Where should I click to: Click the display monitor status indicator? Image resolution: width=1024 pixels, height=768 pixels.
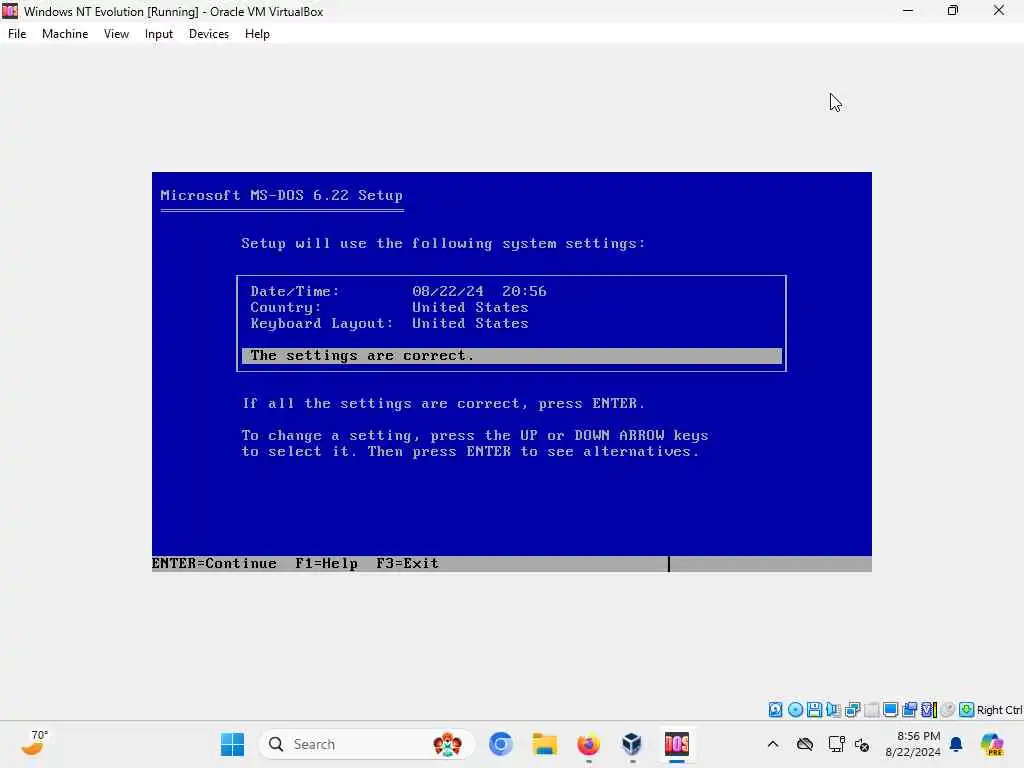click(x=890, y=710)
